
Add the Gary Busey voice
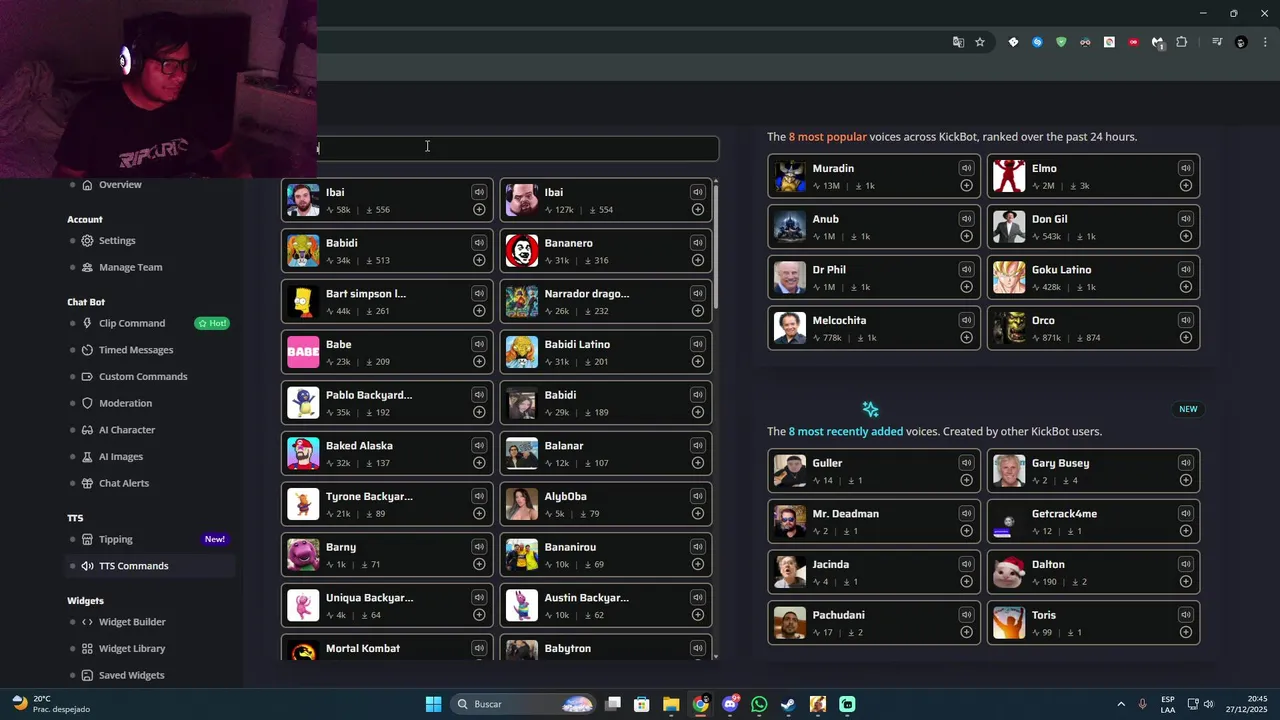pos(1185,480)
